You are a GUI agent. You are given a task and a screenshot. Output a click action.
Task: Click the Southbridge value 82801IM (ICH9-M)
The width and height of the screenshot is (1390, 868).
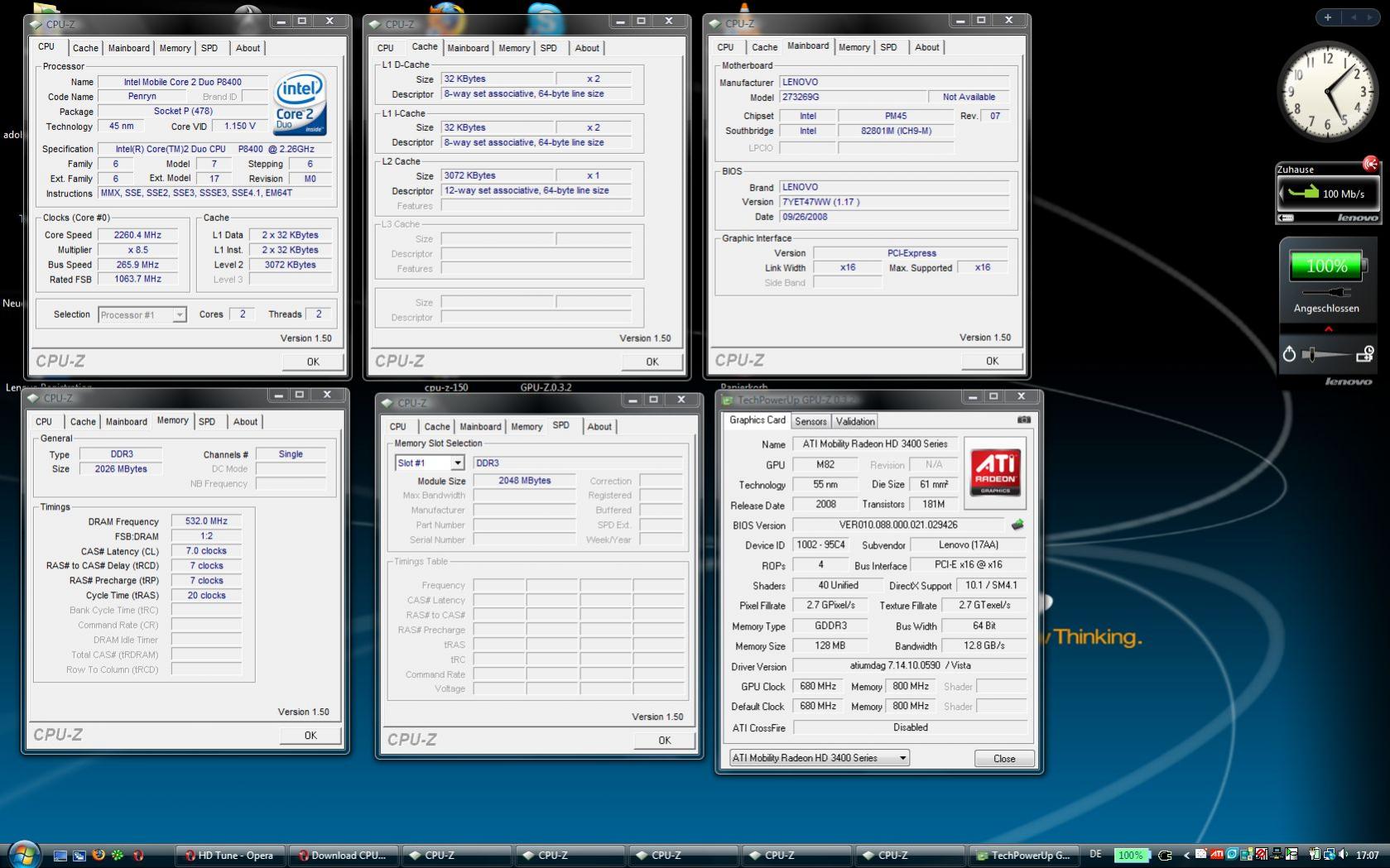[x=896, y=131]
